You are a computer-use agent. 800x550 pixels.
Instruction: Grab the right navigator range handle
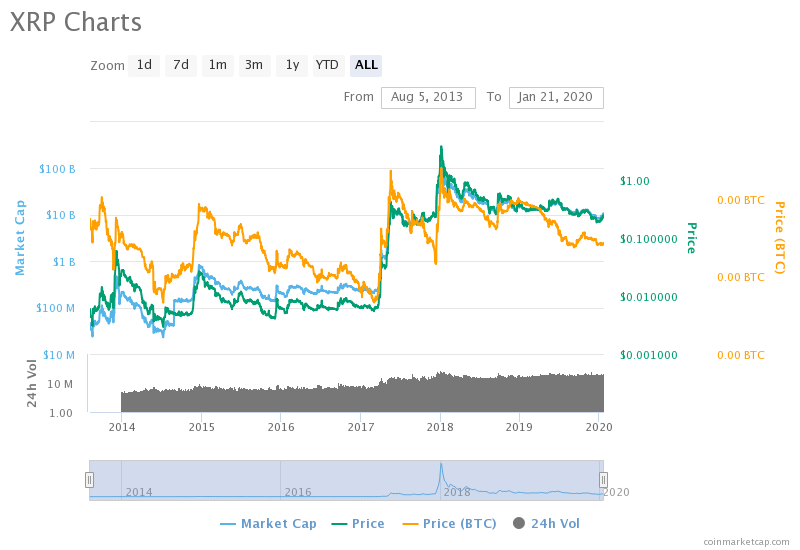click(603, 480)
